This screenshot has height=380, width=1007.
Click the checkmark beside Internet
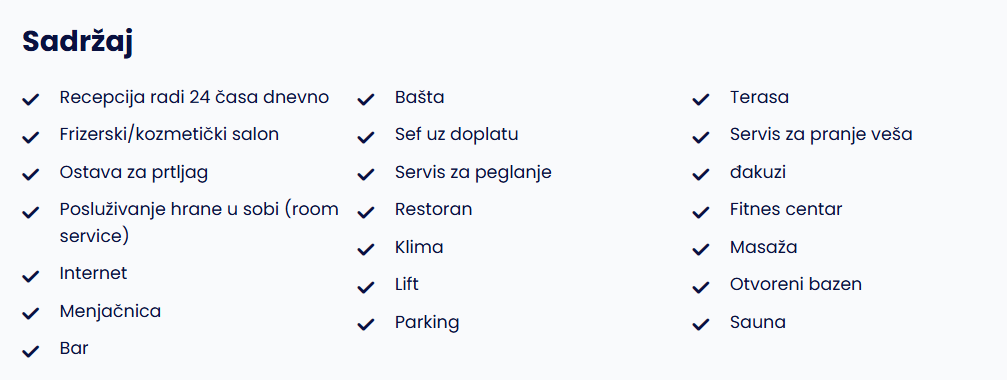[31, 276]
